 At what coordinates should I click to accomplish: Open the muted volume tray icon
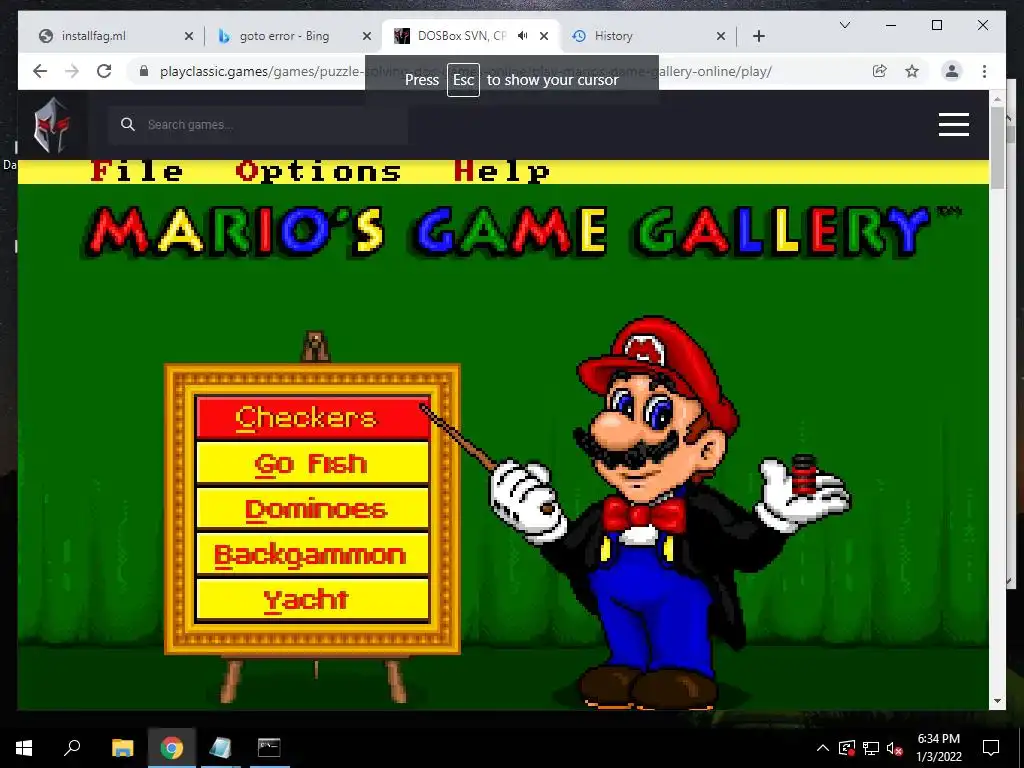pos(895,748)
